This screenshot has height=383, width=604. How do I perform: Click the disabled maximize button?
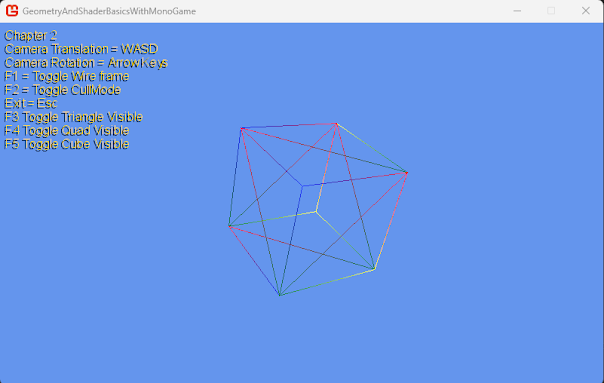[x=551, y=11]
